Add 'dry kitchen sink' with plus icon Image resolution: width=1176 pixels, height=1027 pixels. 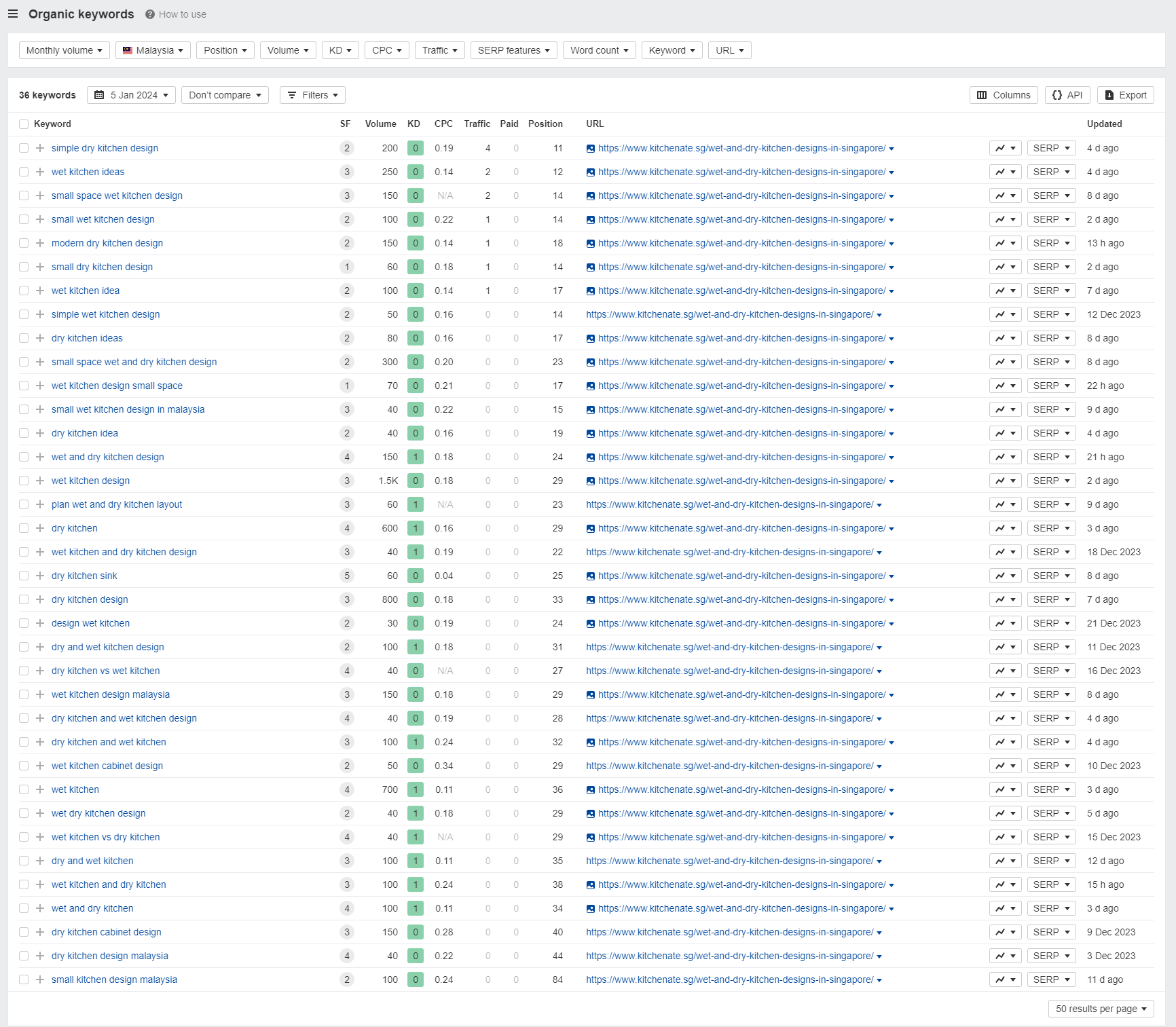(40, 576)
